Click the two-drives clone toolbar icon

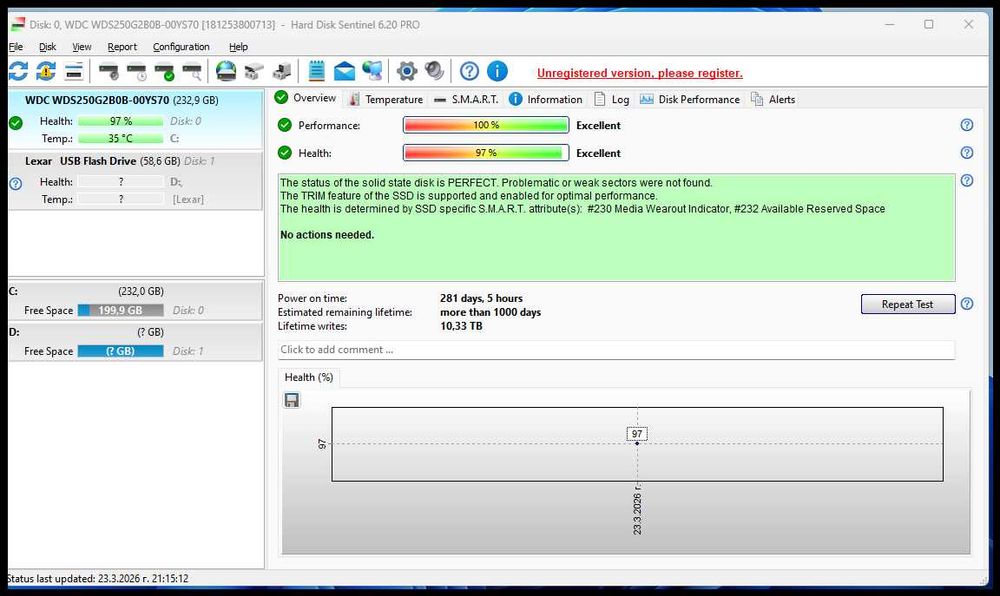coord(254,71)
